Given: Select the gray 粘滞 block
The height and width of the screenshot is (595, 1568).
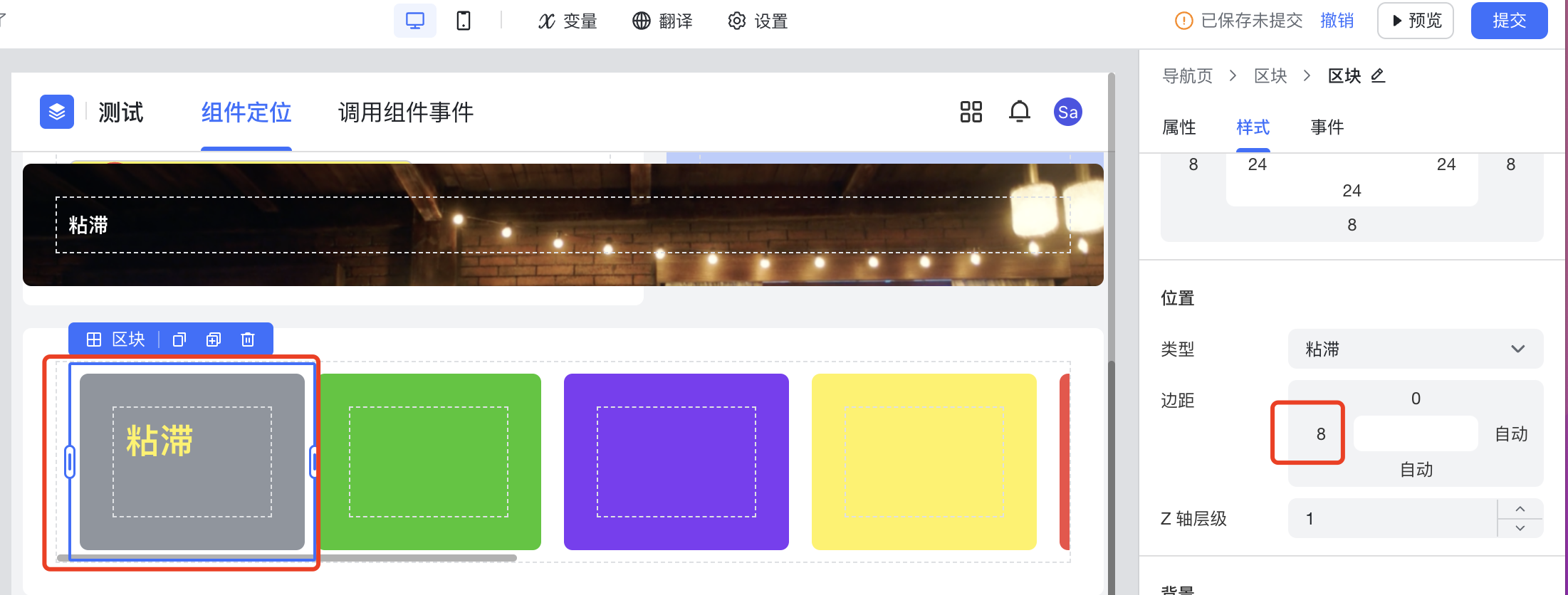Looking at the screenshot, I should point(192,461).
